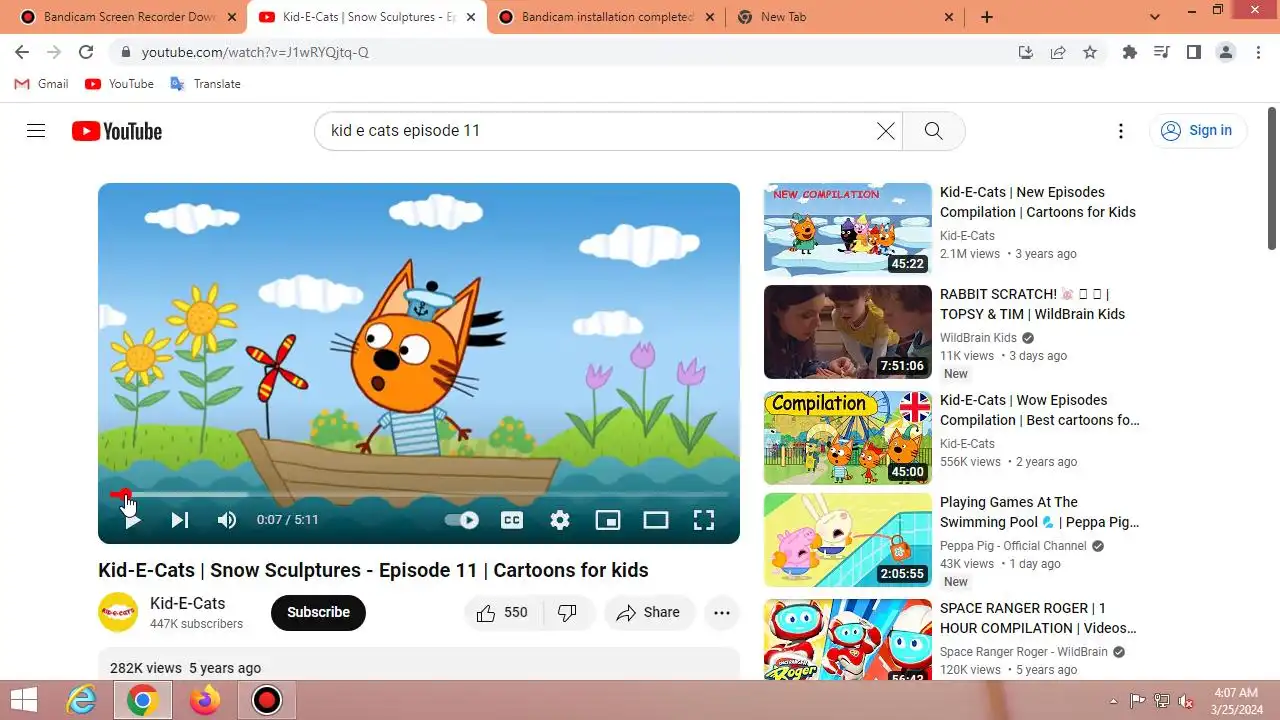Play the paused video
This screenshot has width=1280, height=720.
pyautogui.click(x=131, y=520)
